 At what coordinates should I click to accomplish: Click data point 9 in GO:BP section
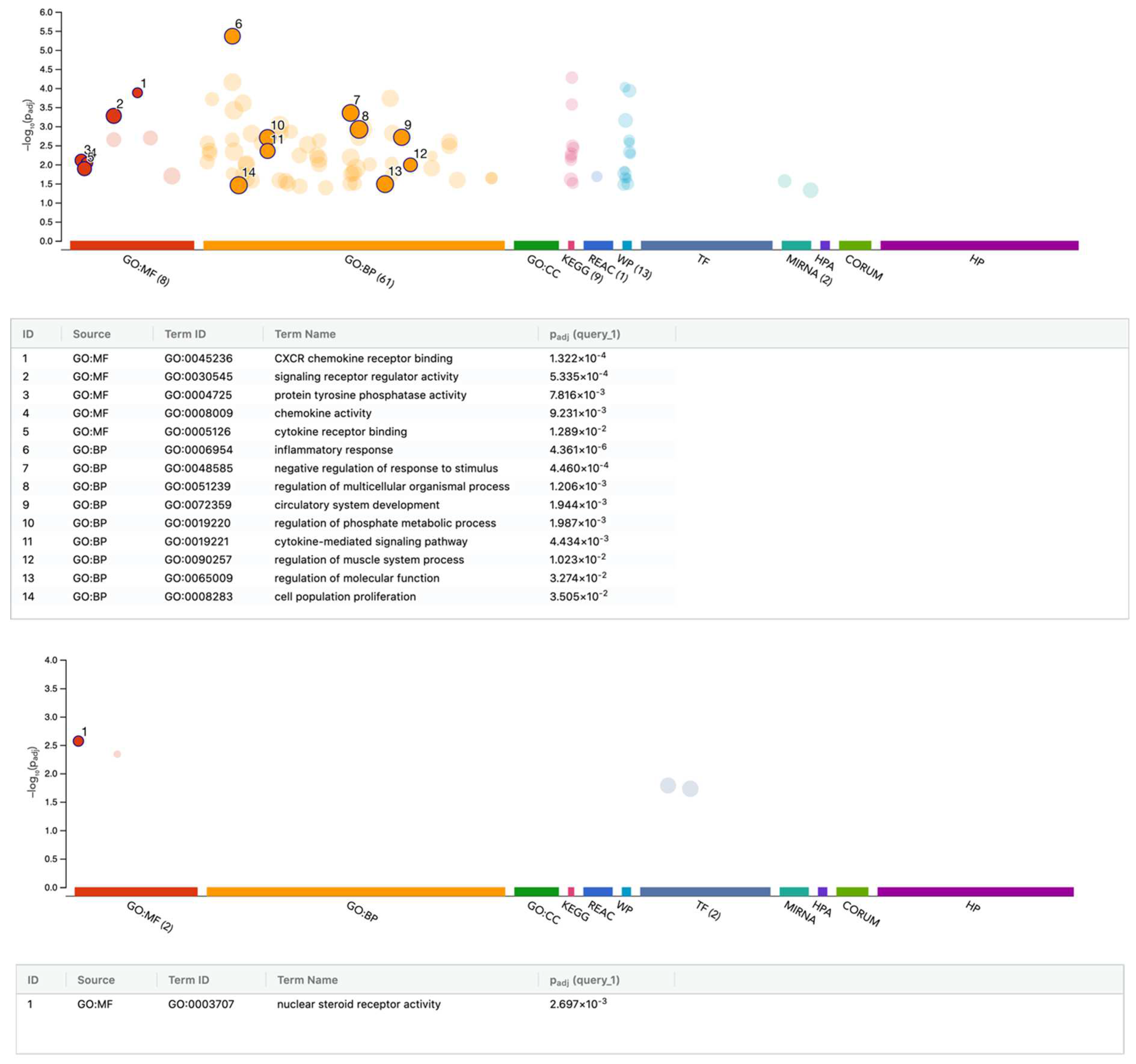pos(402,137)
